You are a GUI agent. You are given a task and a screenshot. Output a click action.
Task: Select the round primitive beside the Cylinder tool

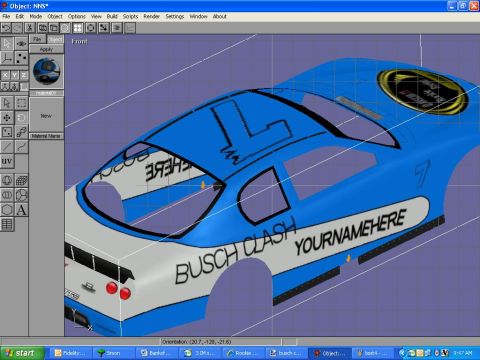[21, 195]
